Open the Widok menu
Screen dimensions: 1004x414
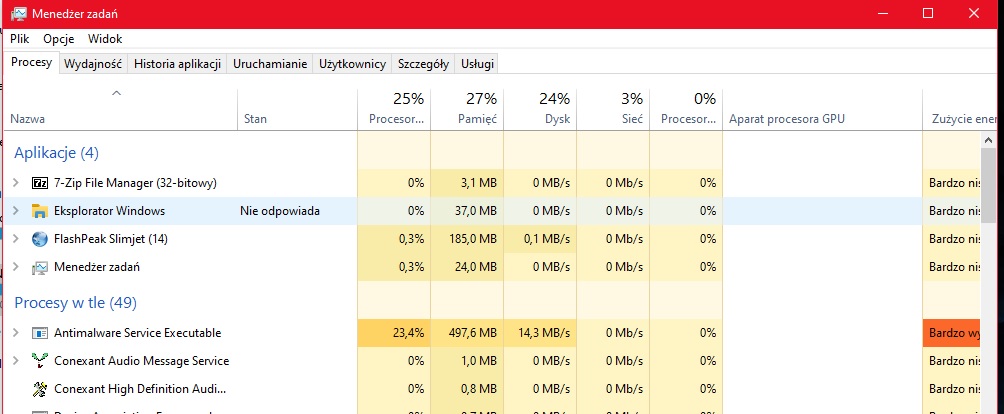pos(105,39)
